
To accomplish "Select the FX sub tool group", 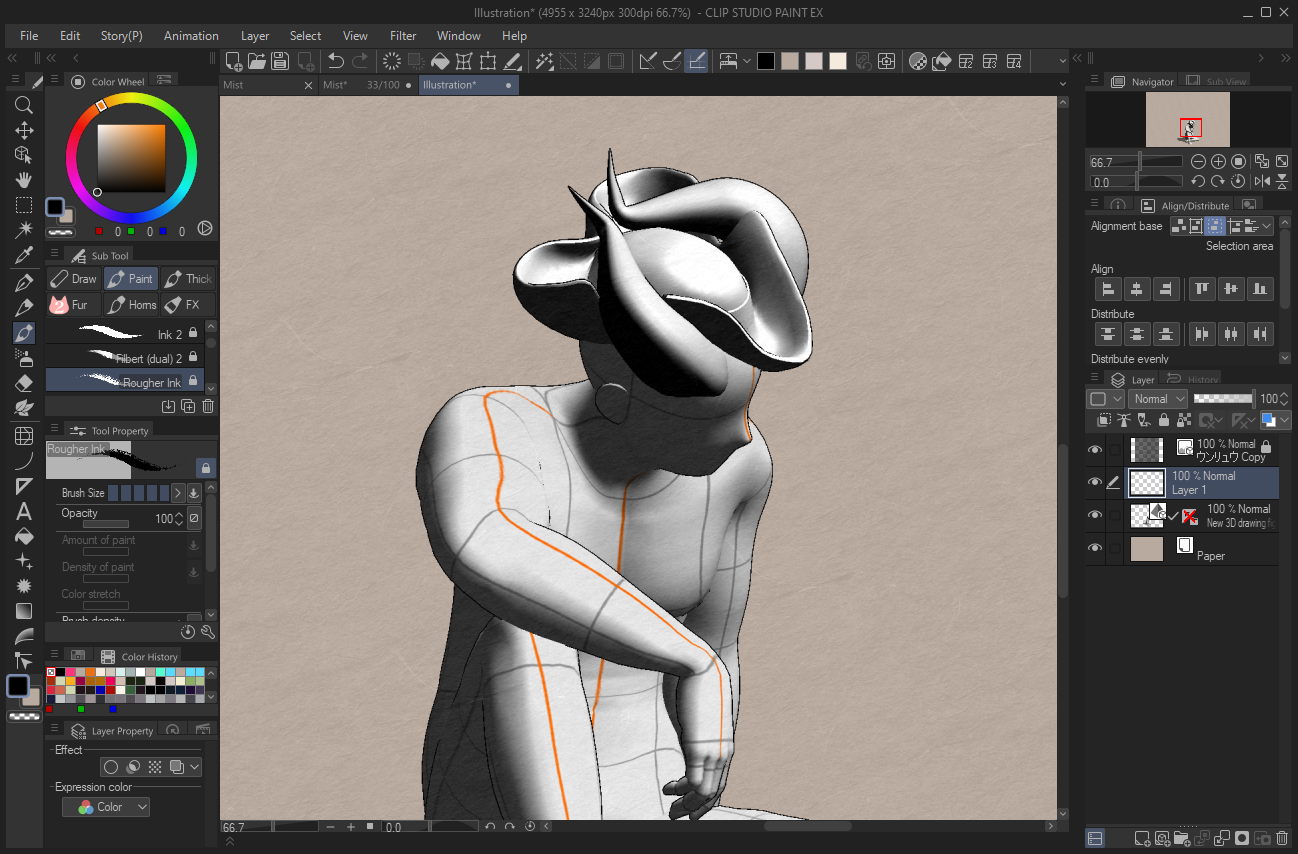I will tap(188, 304).
